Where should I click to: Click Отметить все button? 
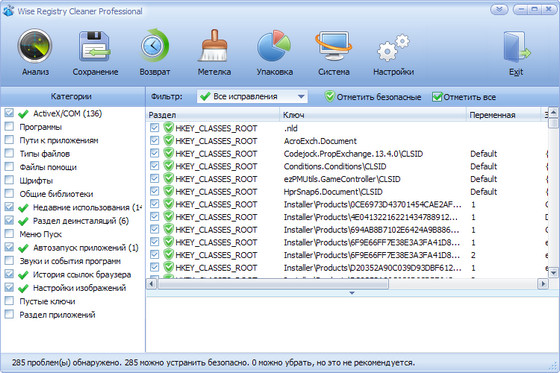[464, 97]
